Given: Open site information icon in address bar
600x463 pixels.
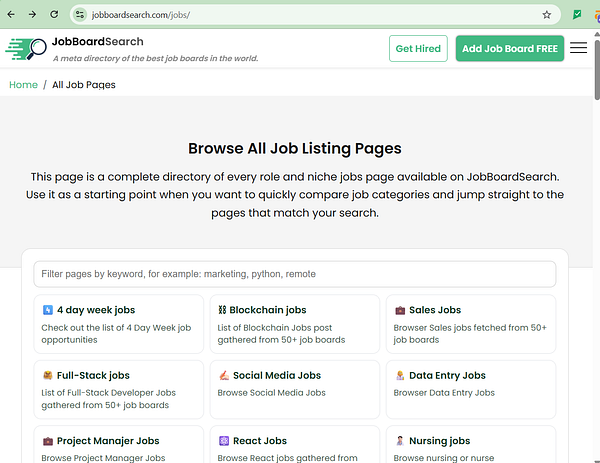Looking at the screenshot, I should coord(80,15).
